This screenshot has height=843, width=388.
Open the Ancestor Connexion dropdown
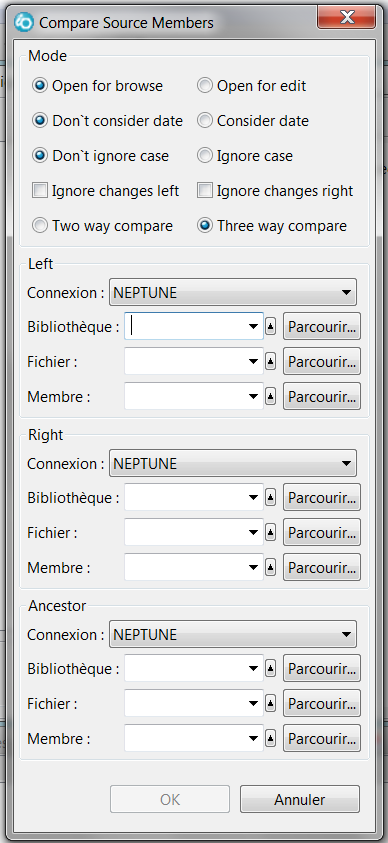tap(233, 634)
